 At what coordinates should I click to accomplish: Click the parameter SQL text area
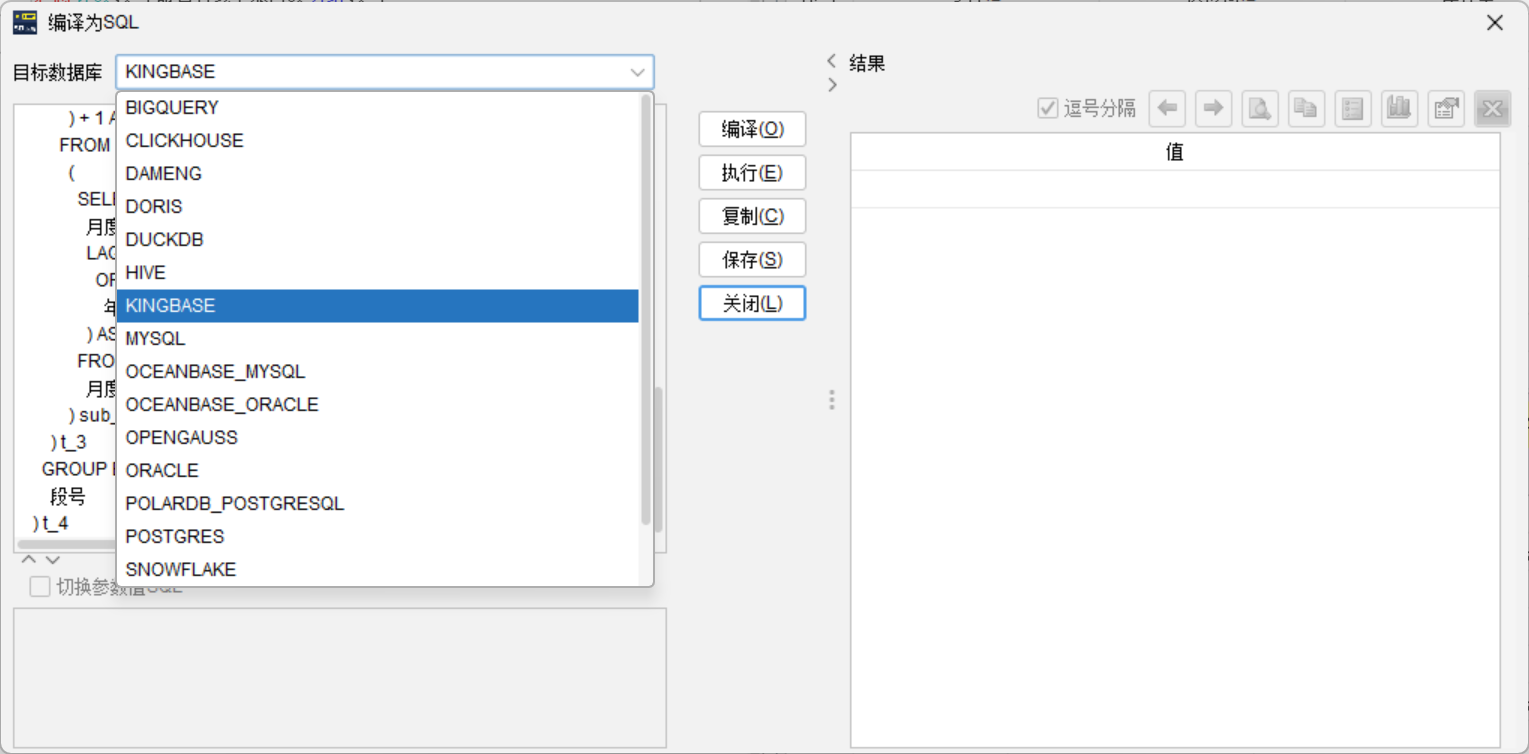(340, 678)
